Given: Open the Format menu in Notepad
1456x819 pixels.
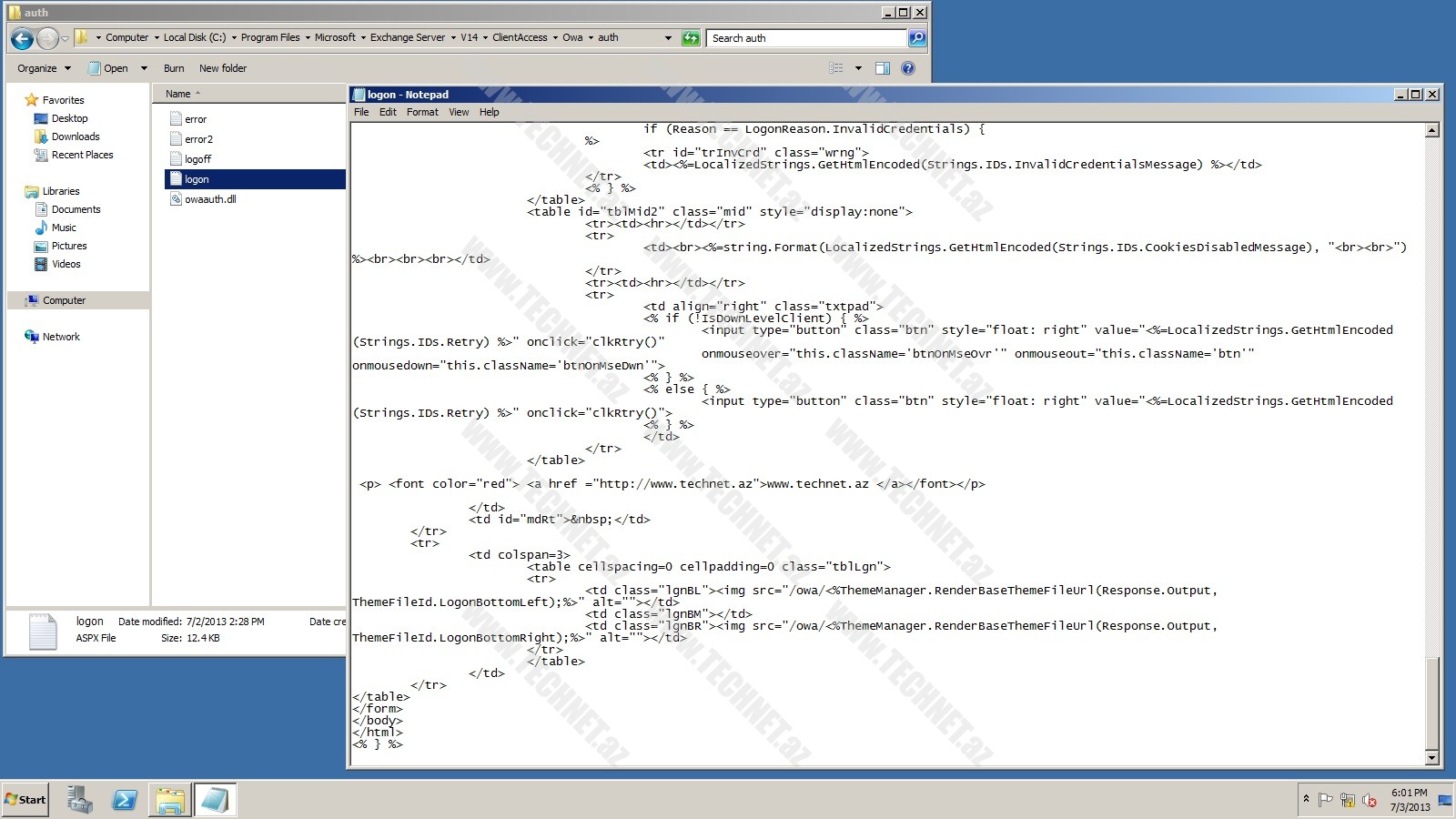Looking at the screenshot, I should [421, 112].
